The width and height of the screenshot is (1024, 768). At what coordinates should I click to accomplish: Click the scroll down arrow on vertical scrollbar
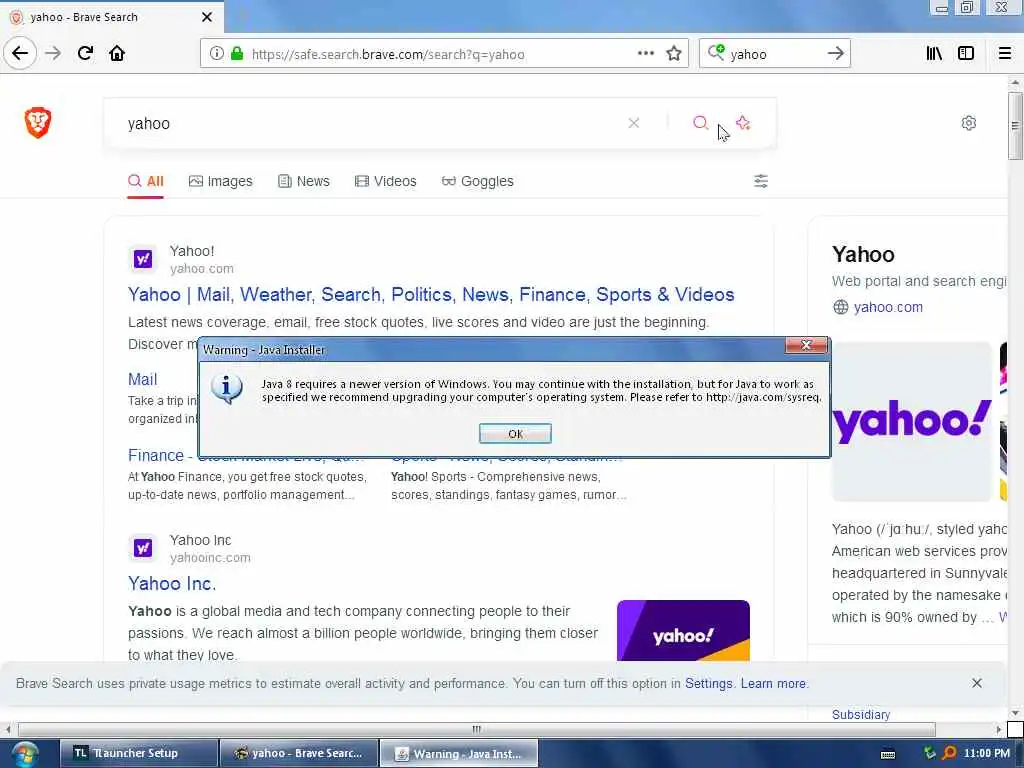1014,712
